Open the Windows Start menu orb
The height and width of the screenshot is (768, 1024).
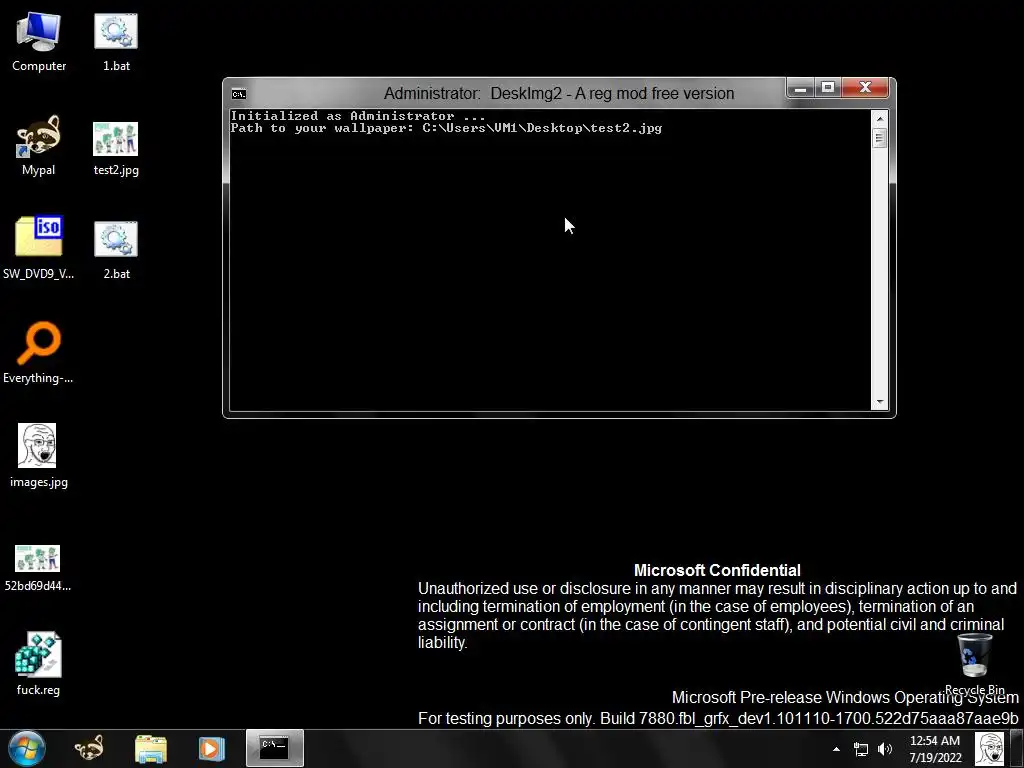coord(27,748)
